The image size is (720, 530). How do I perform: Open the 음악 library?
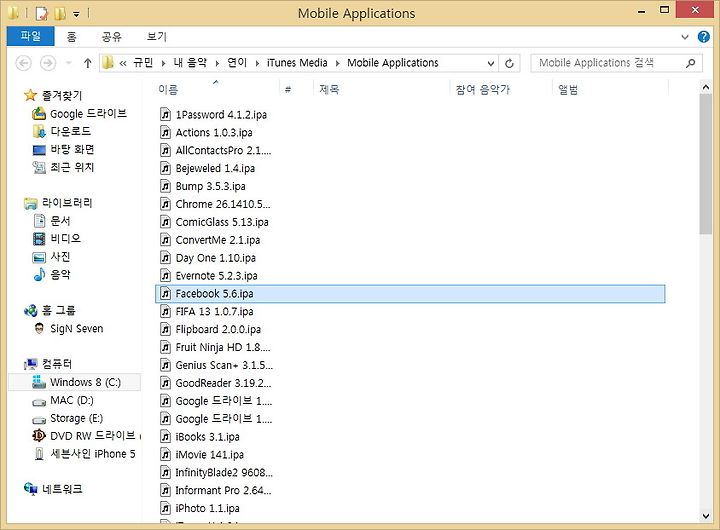tap(52, 275)
